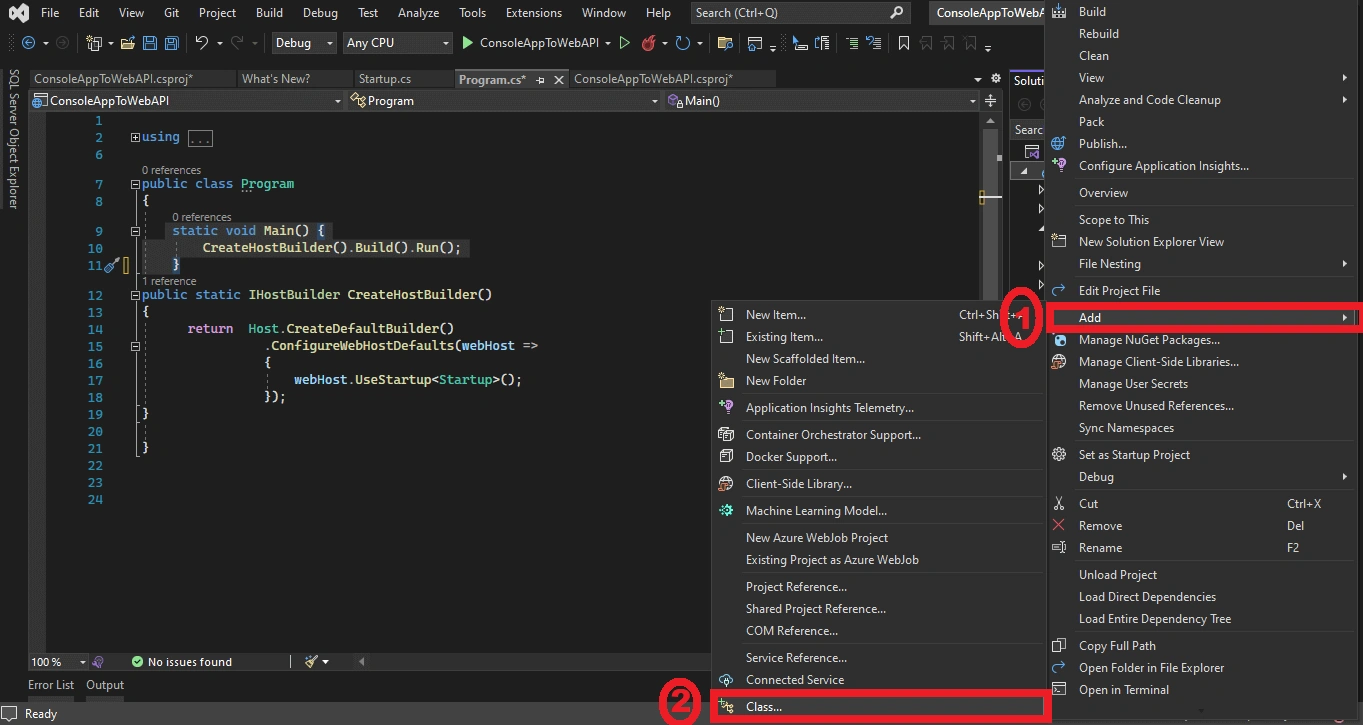Click the Navigate Backward arrow icon
Image resolution: width=1363 pixels, height=725 pixels.
pyautogui.click(x=28, y=43)
